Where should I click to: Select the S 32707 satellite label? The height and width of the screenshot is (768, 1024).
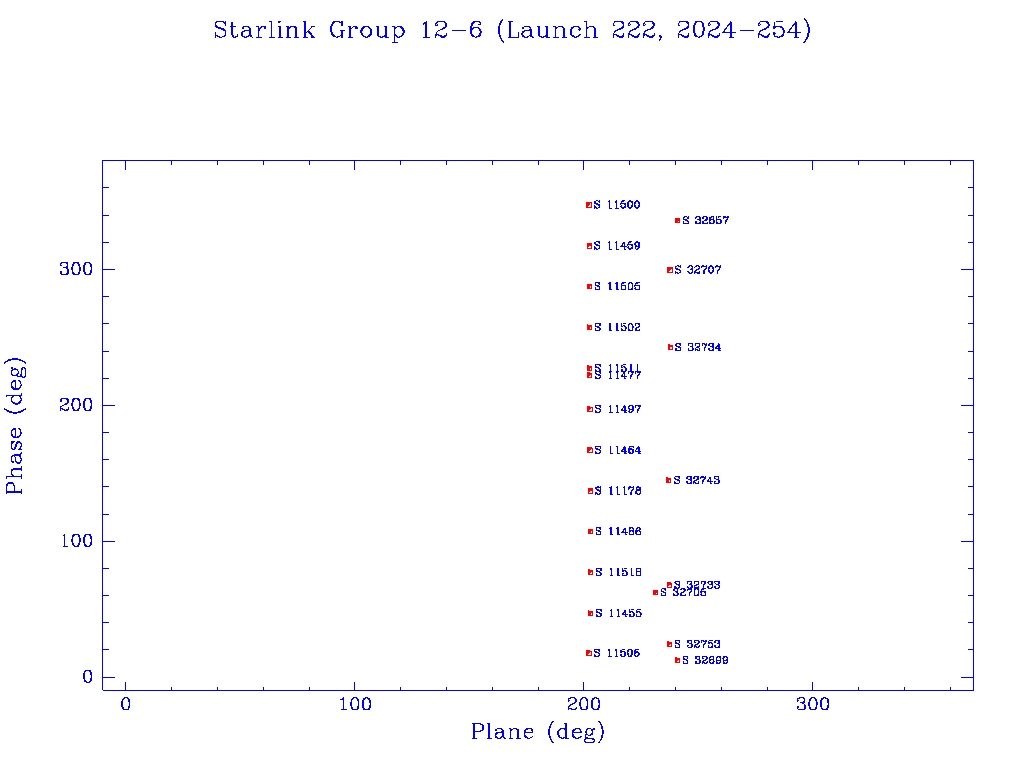point(697,270)
